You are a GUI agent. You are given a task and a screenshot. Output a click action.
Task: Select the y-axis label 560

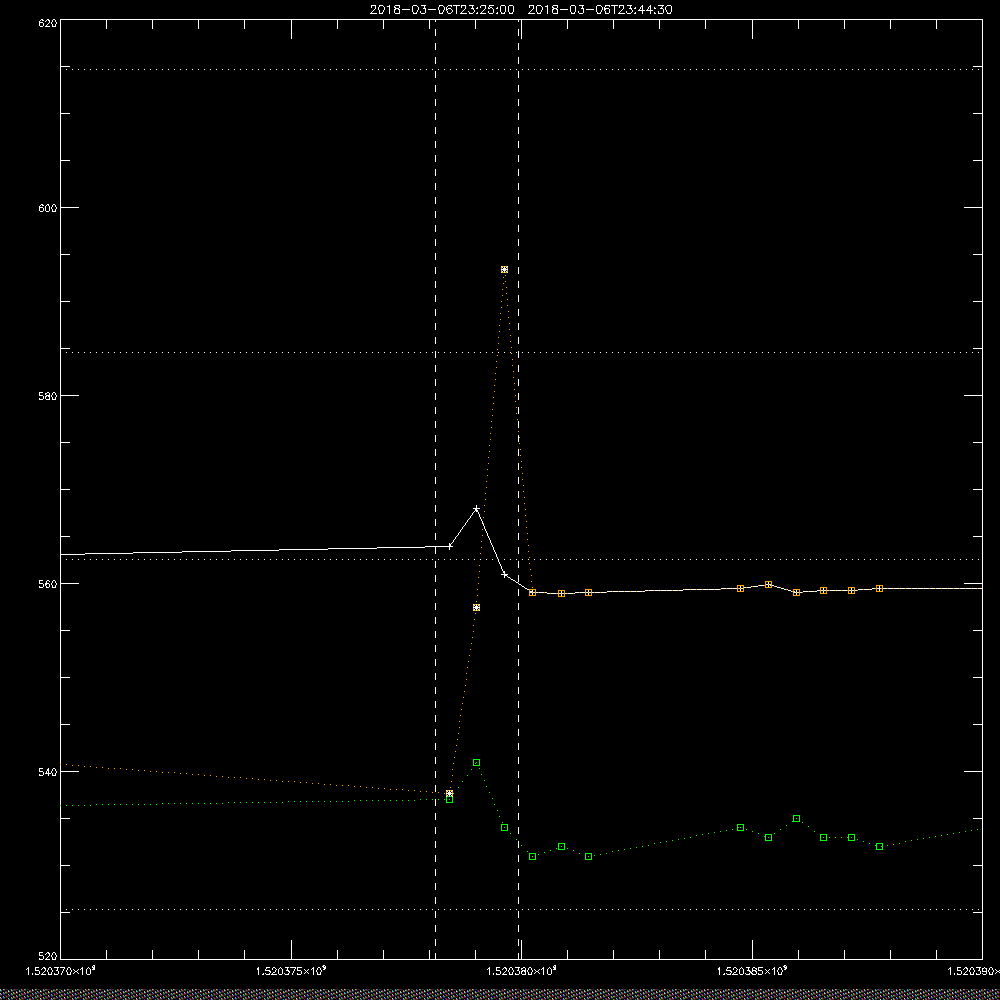(48, 584)
